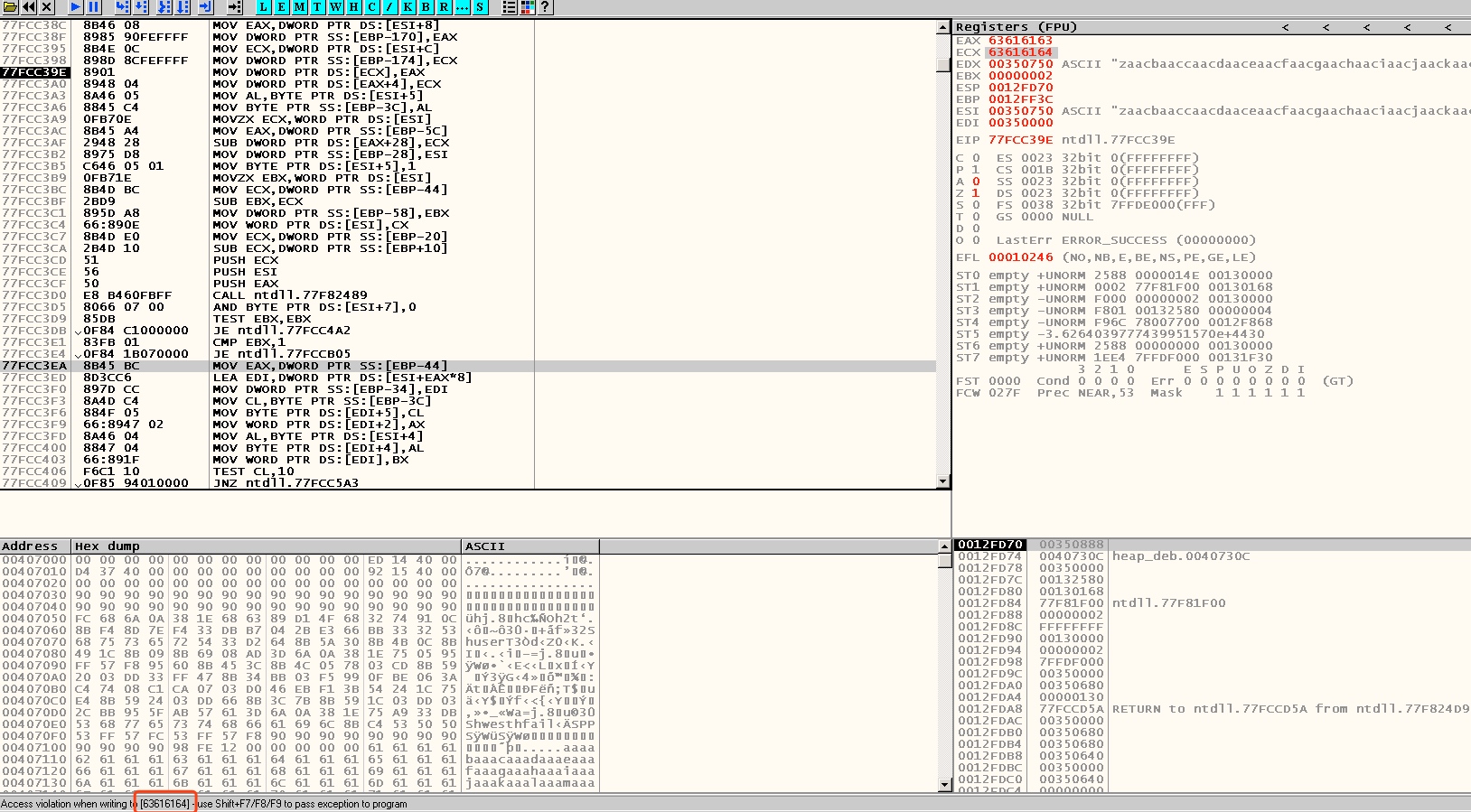Show Patches with the slash button
The image size is (1471, 812).
pos(389,7)
